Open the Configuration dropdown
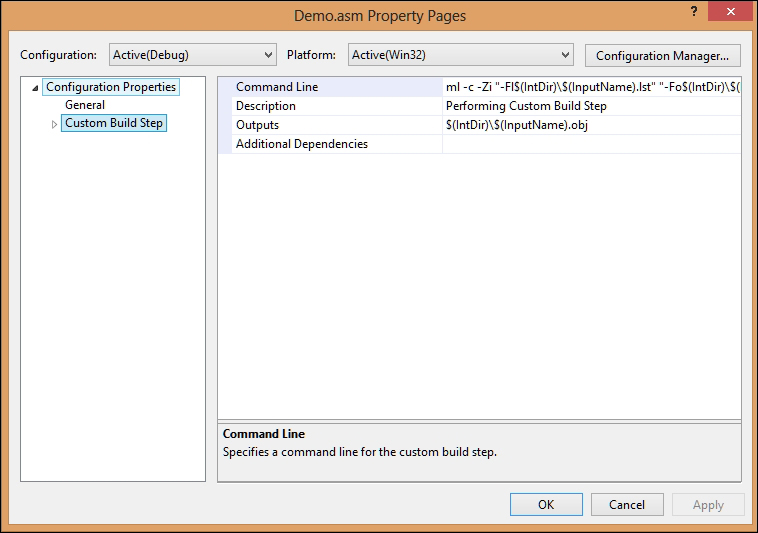758x533 pixels. pos(192,55)
